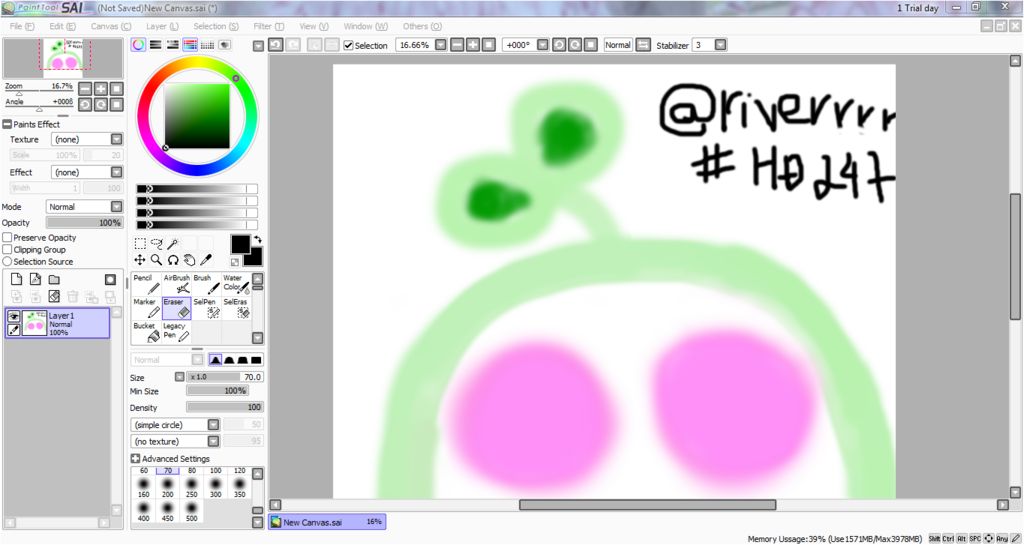Toggle the color swatches panel icon
This screenshot has width=1024, height=545.
[207, 45]
